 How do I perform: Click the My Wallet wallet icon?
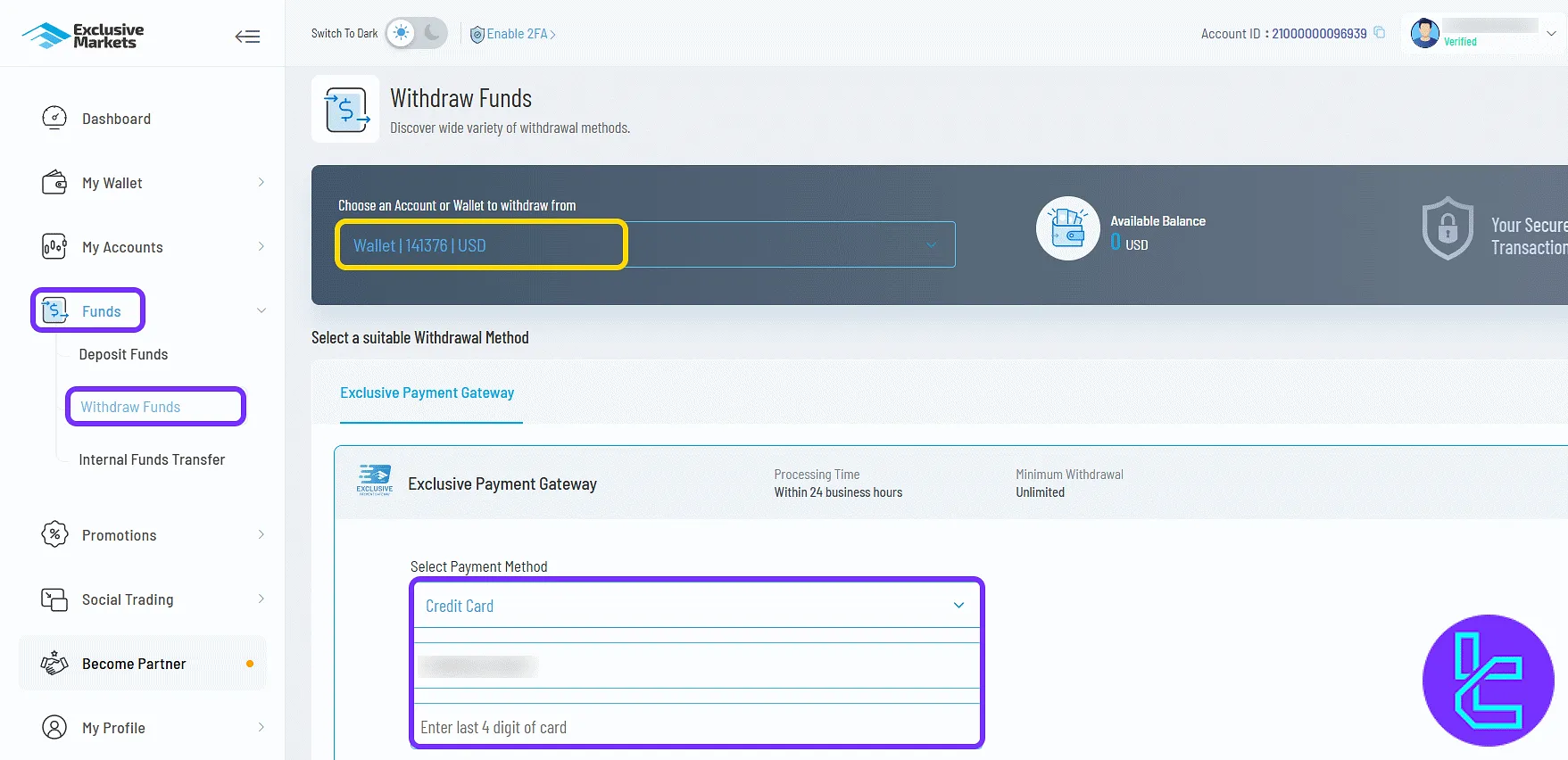(54, 182)
